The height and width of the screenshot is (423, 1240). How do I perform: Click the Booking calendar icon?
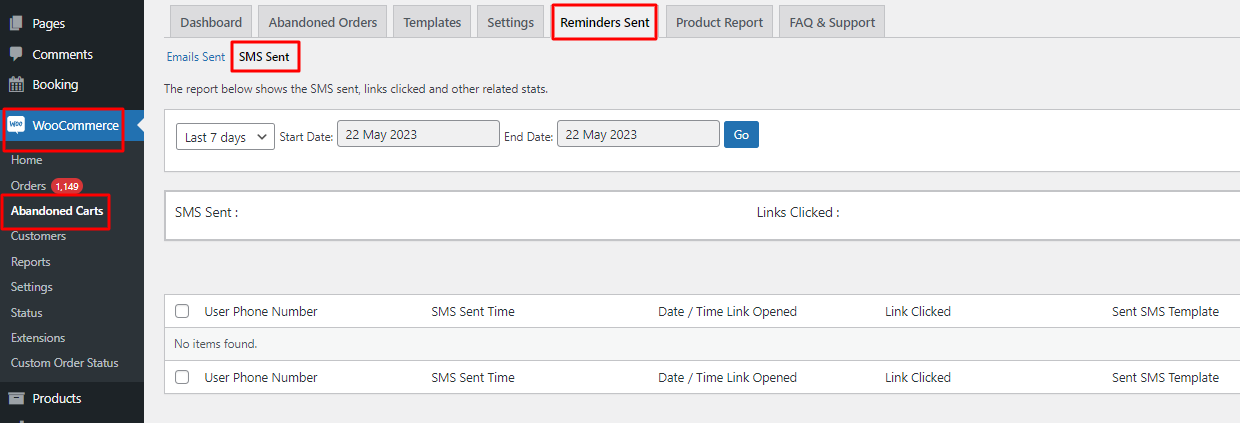point(16,84)
